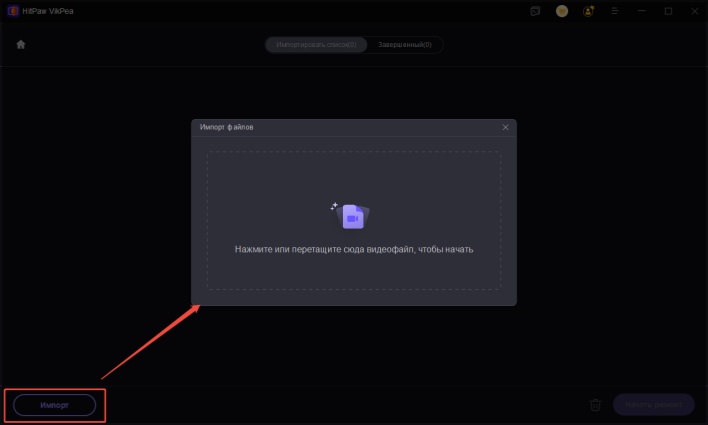Screen dimensions: 708x425
Task: Click the Импорт файлов dialog title
Action: 226,127
